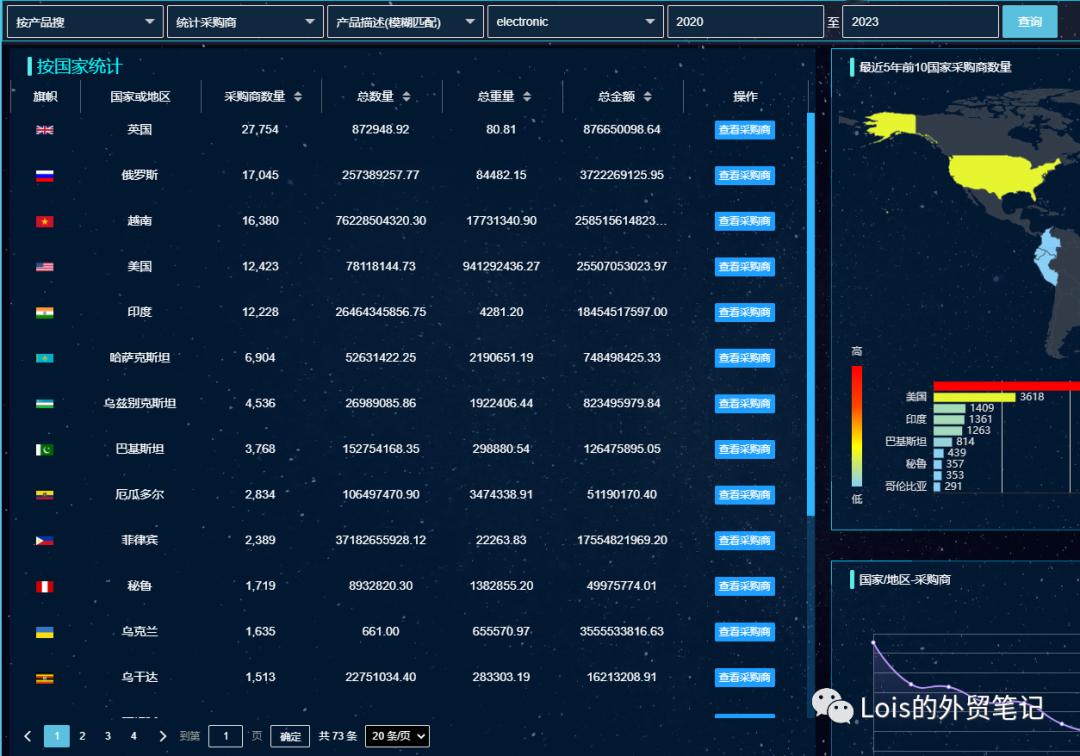1080x756 pixels.
Task: Expand the 统计采购商 dropdown
Action: [244, 21]
